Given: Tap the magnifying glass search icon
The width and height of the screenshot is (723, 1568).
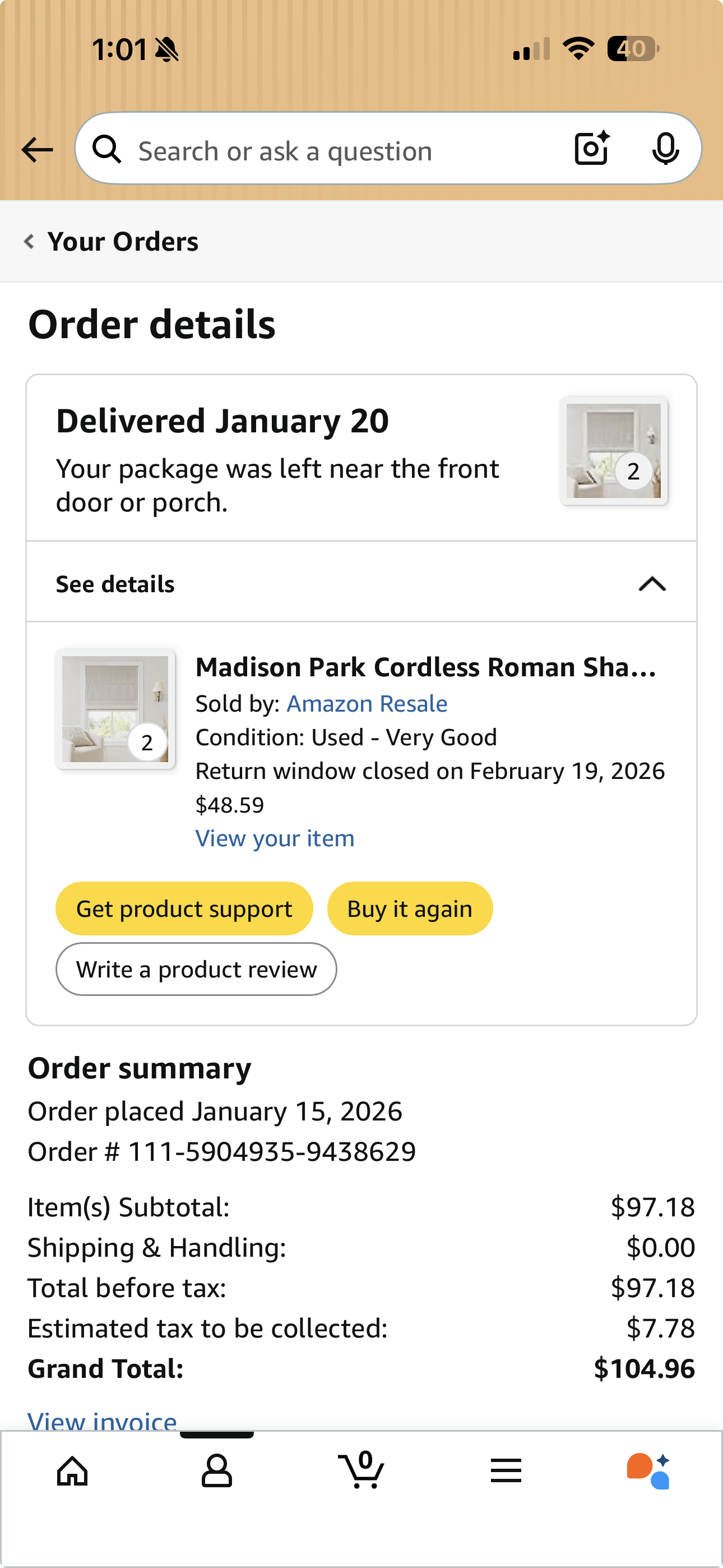Looking at the screenshot, I should [107, 149].
